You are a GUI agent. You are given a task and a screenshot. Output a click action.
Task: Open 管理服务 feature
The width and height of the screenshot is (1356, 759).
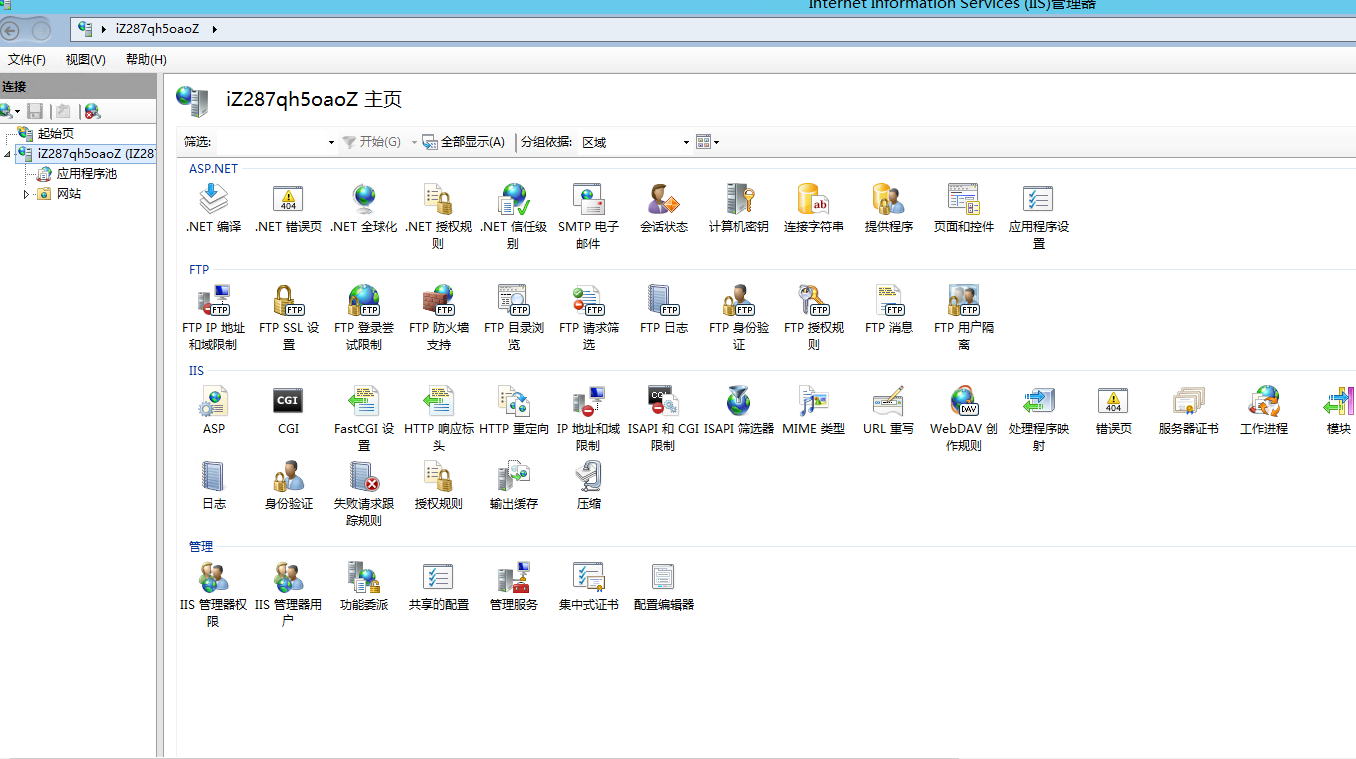513,586
